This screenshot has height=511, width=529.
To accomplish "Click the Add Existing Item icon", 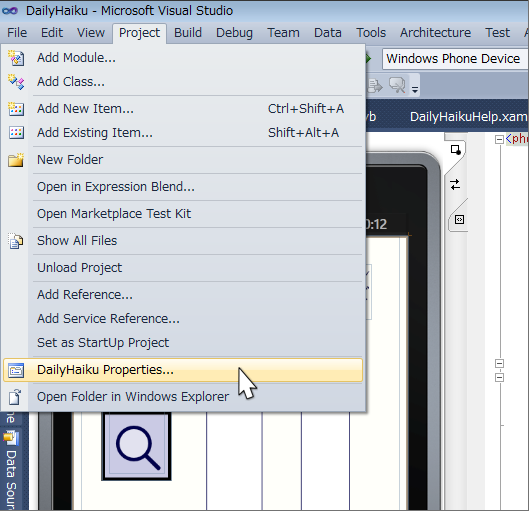I will pyautogui.click(x=16, y=133).
